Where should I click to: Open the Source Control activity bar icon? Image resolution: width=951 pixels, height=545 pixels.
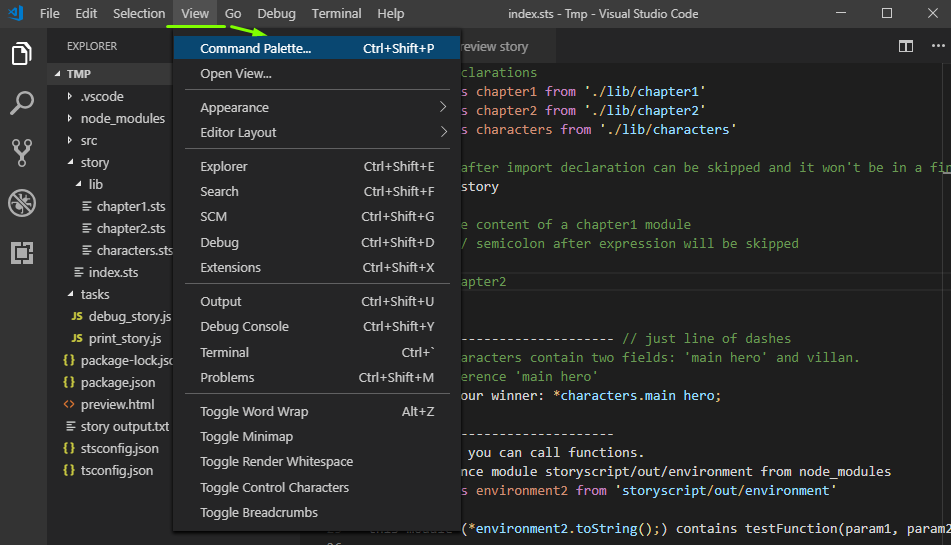click(x=22, y=153)
